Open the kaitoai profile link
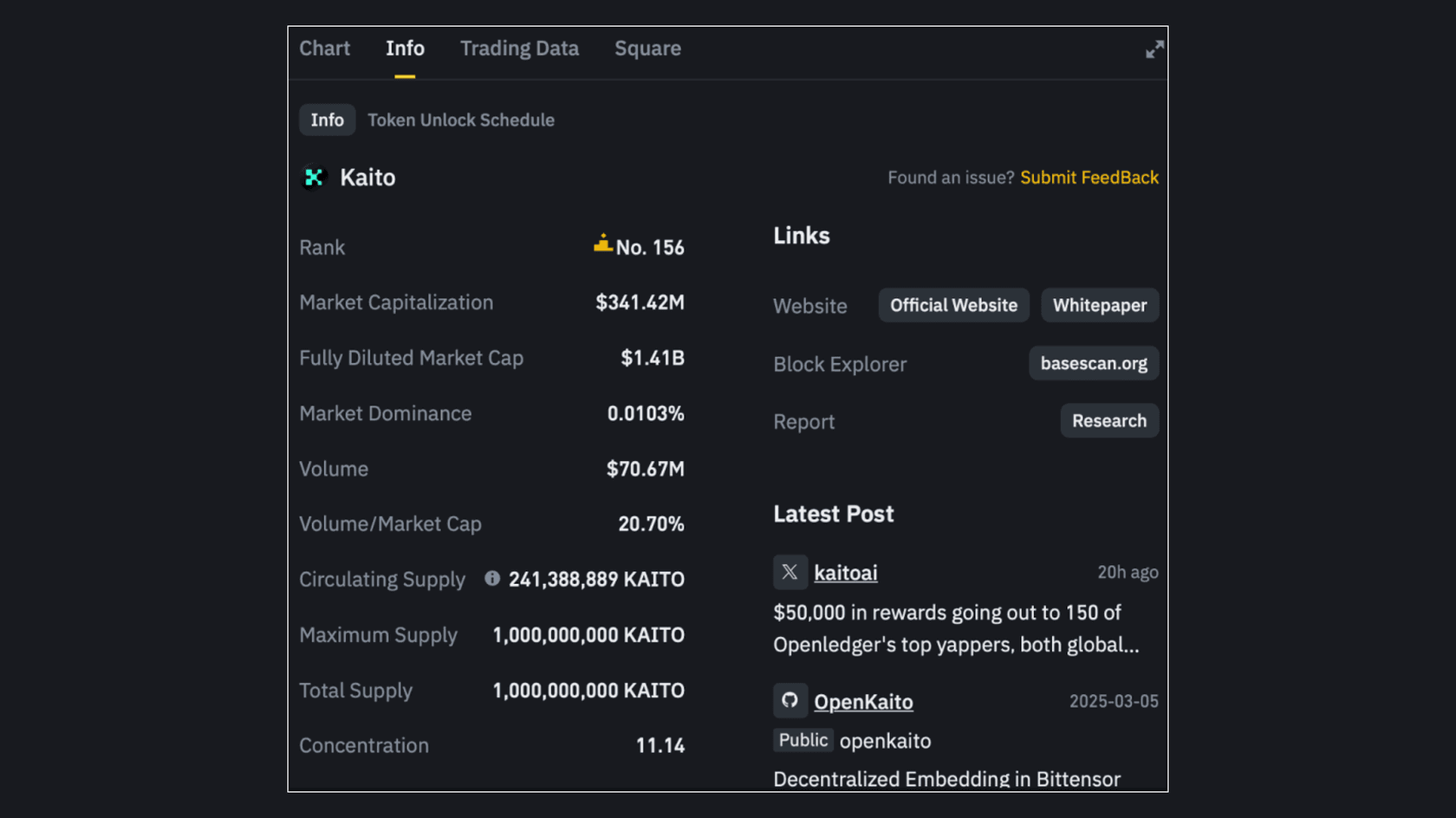 point(845,573)
